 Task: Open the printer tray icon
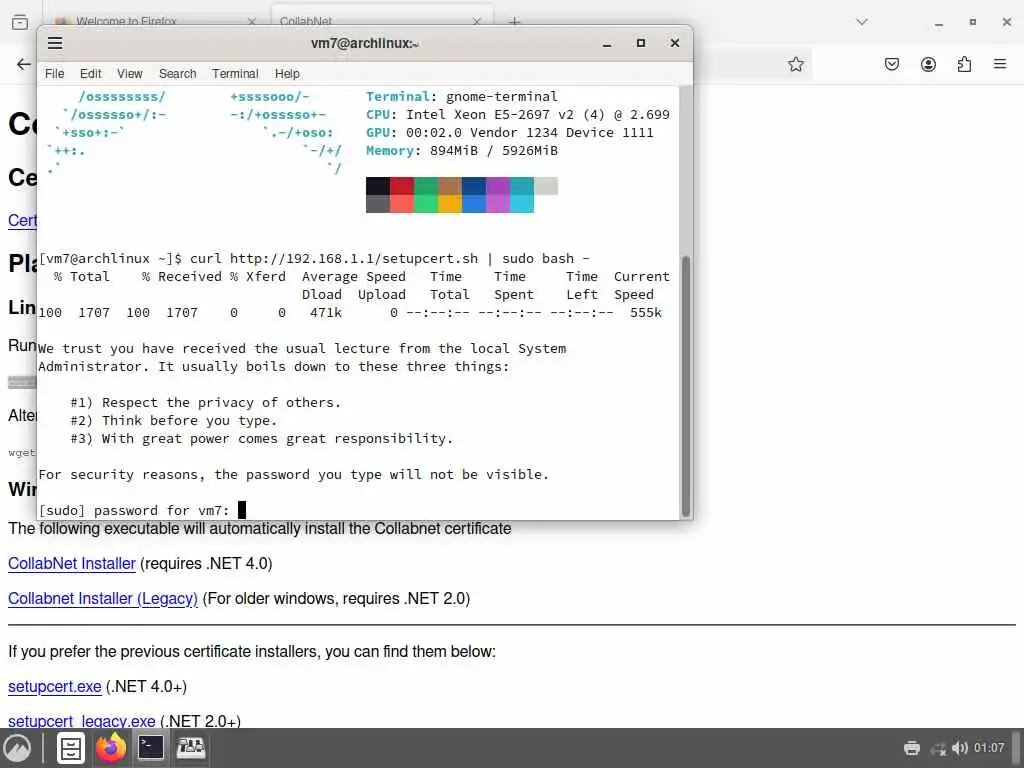click(912, 748)
